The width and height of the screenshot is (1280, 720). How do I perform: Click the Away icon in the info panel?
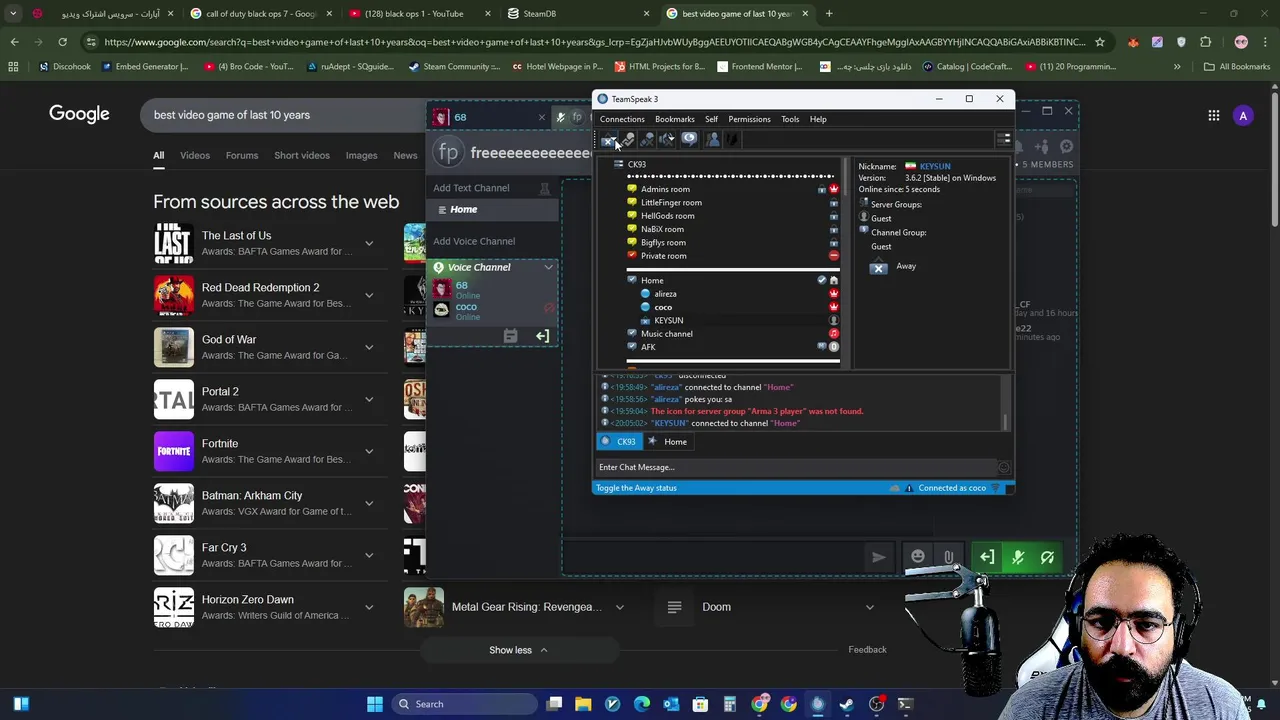tap(878, 266)
